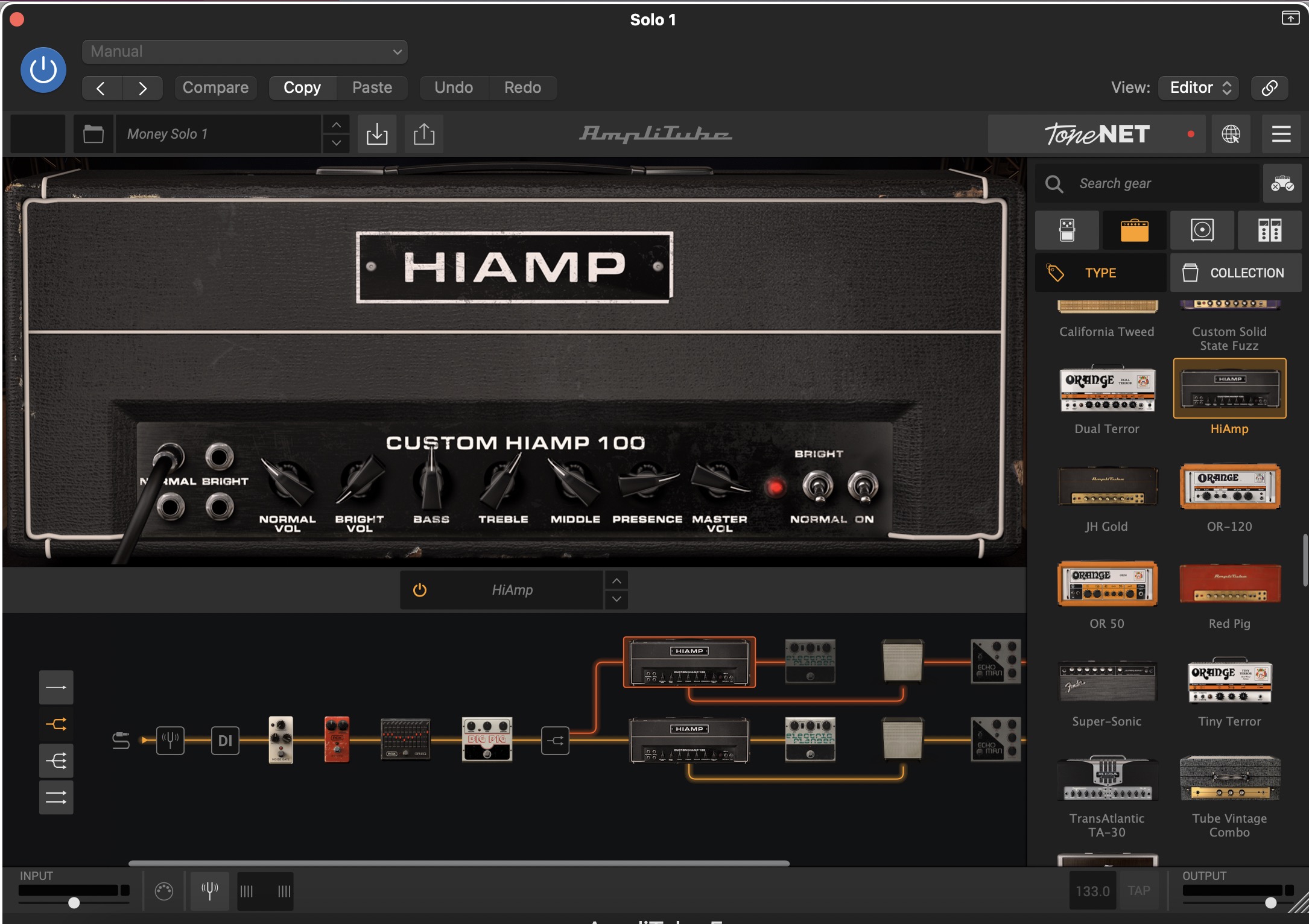Click the link chain icon

tap(1269, 88)
